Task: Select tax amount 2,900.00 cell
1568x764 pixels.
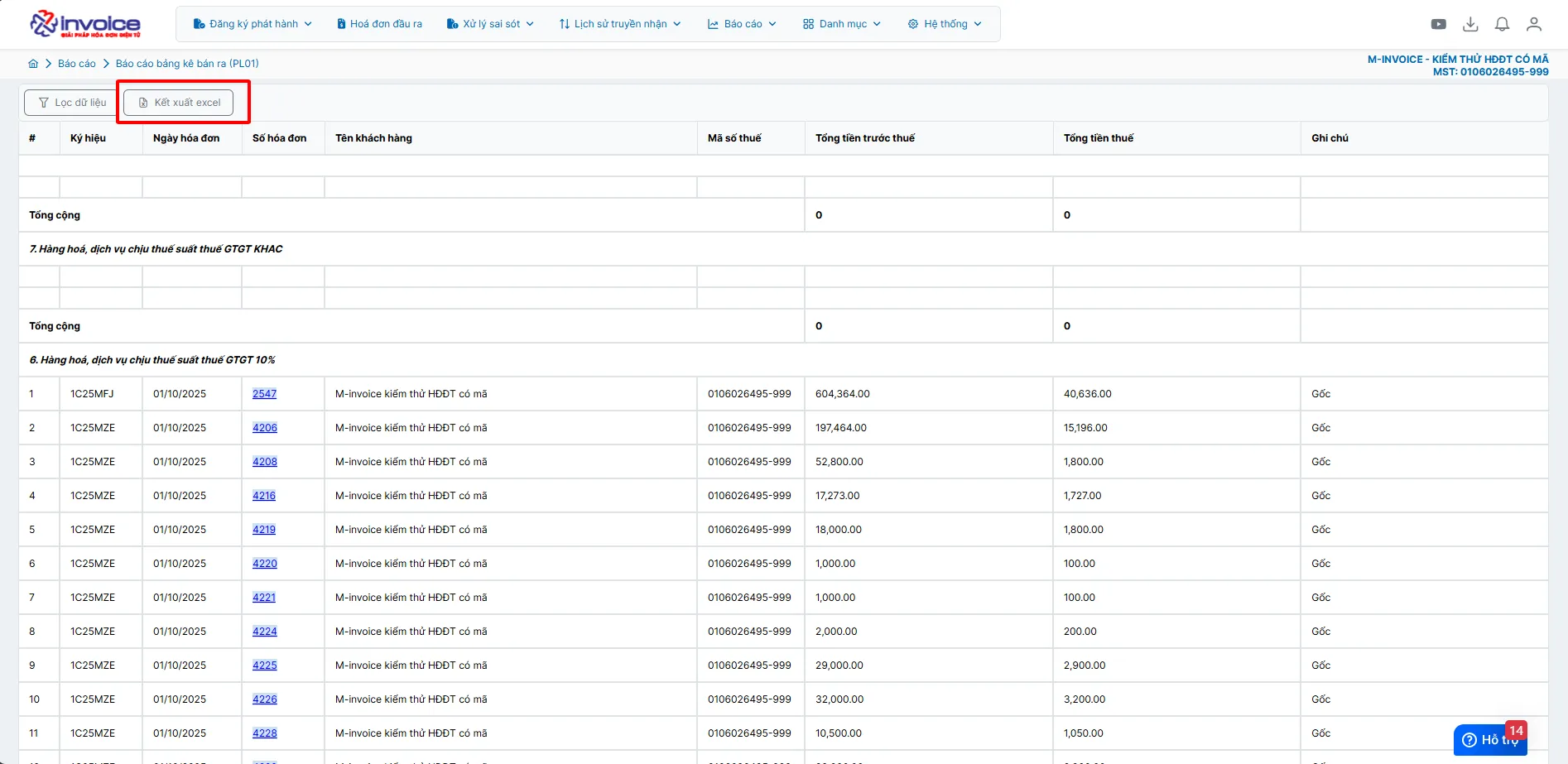Action: (x=1176, y=665)
